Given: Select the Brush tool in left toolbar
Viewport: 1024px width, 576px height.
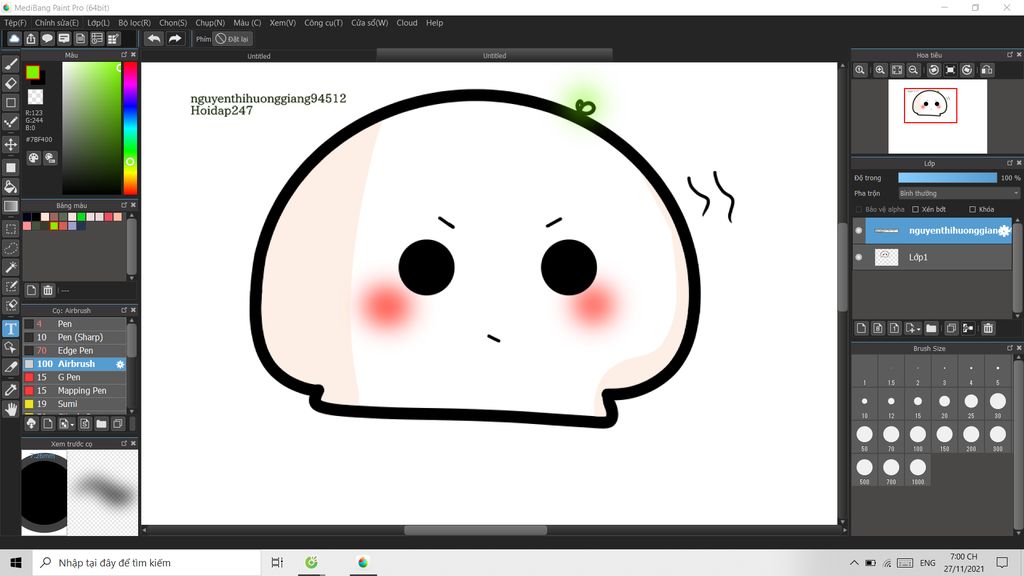Looking at the screenshot, I should tap(11, 64).
